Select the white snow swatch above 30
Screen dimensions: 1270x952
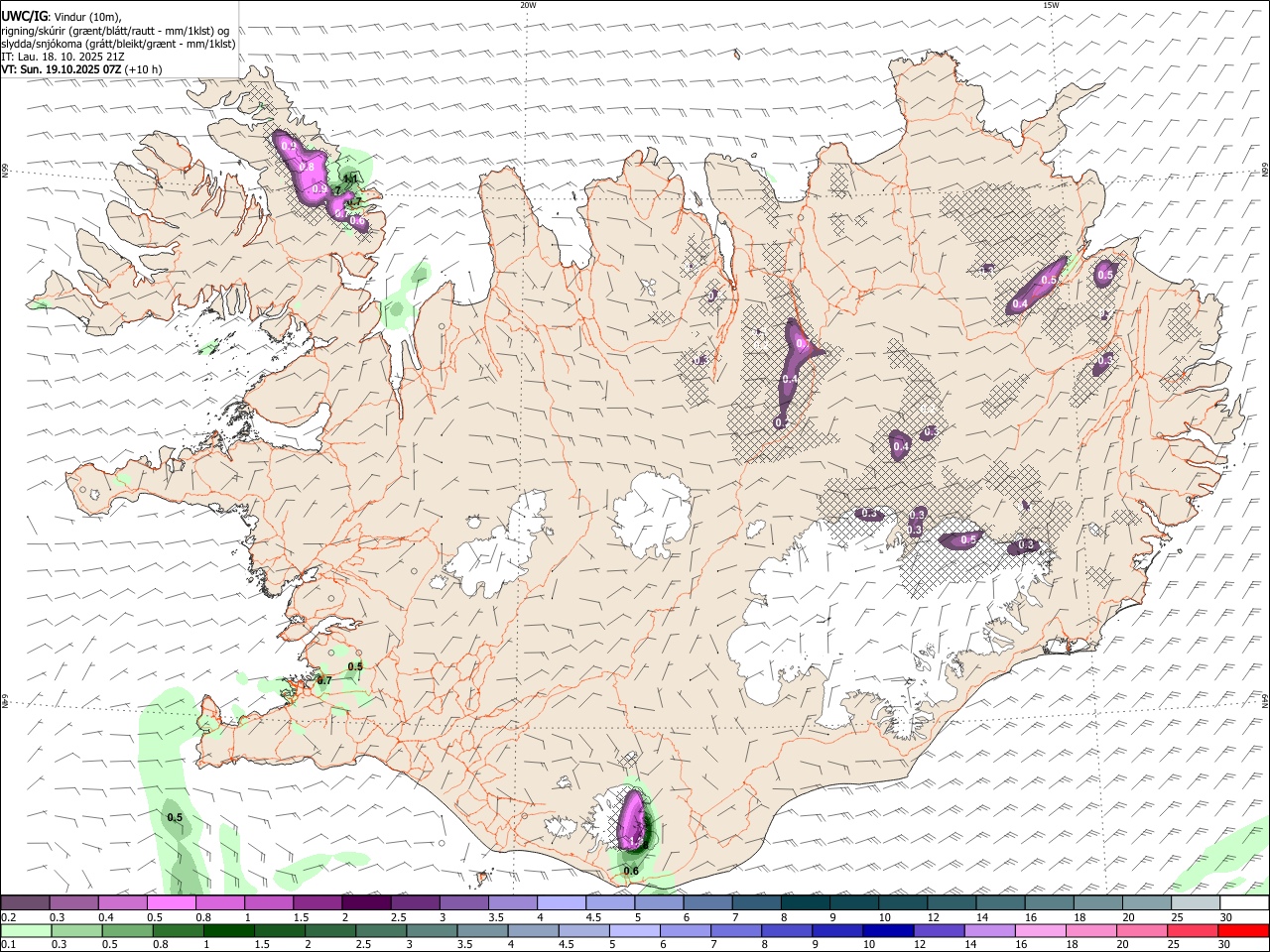click(1244, 903)
